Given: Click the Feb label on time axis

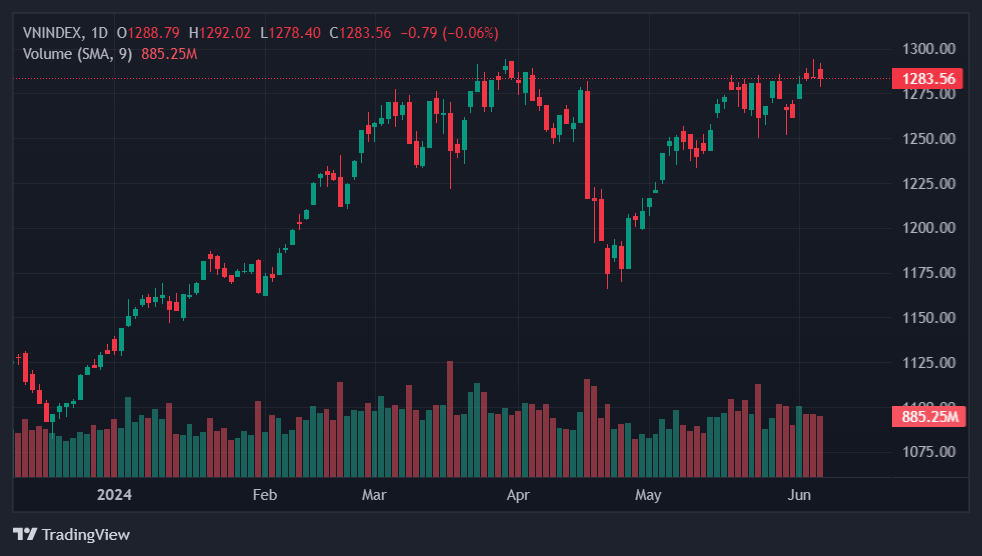Looking at the screenshot, I should (x=264, y=494).
